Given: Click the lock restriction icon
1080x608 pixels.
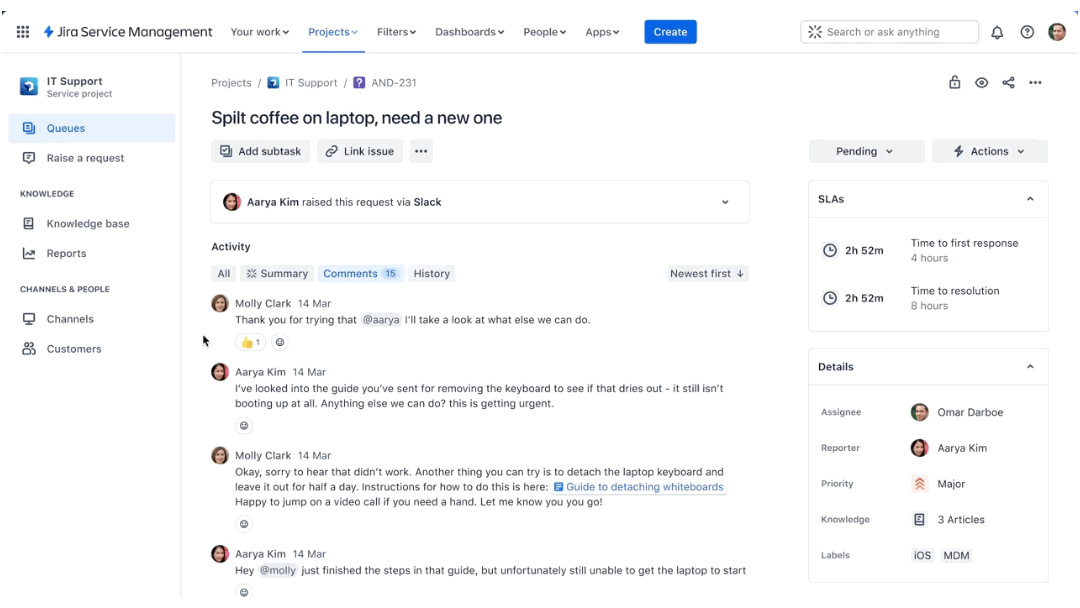Looking at the screenshot, I should pos(955,83).
